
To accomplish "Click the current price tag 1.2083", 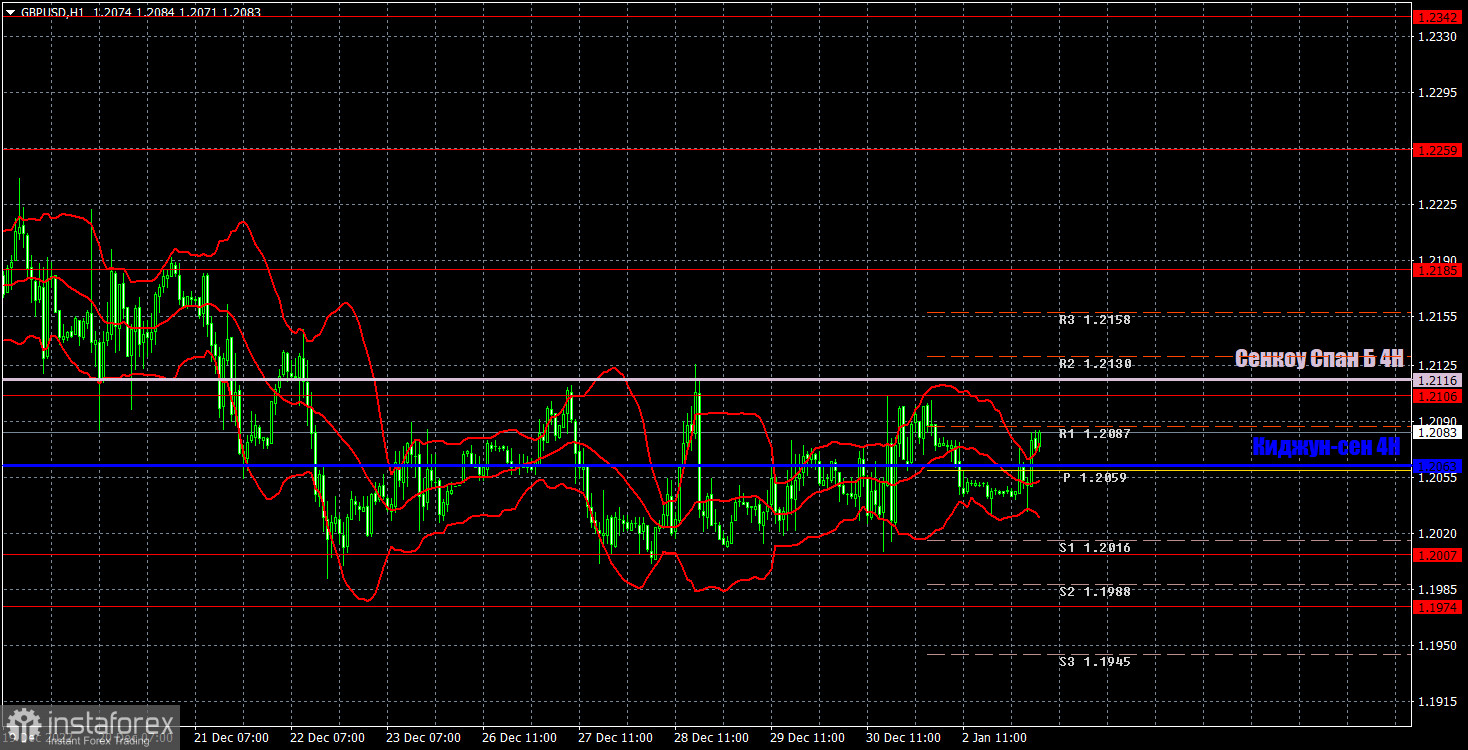I will 1438,432.
